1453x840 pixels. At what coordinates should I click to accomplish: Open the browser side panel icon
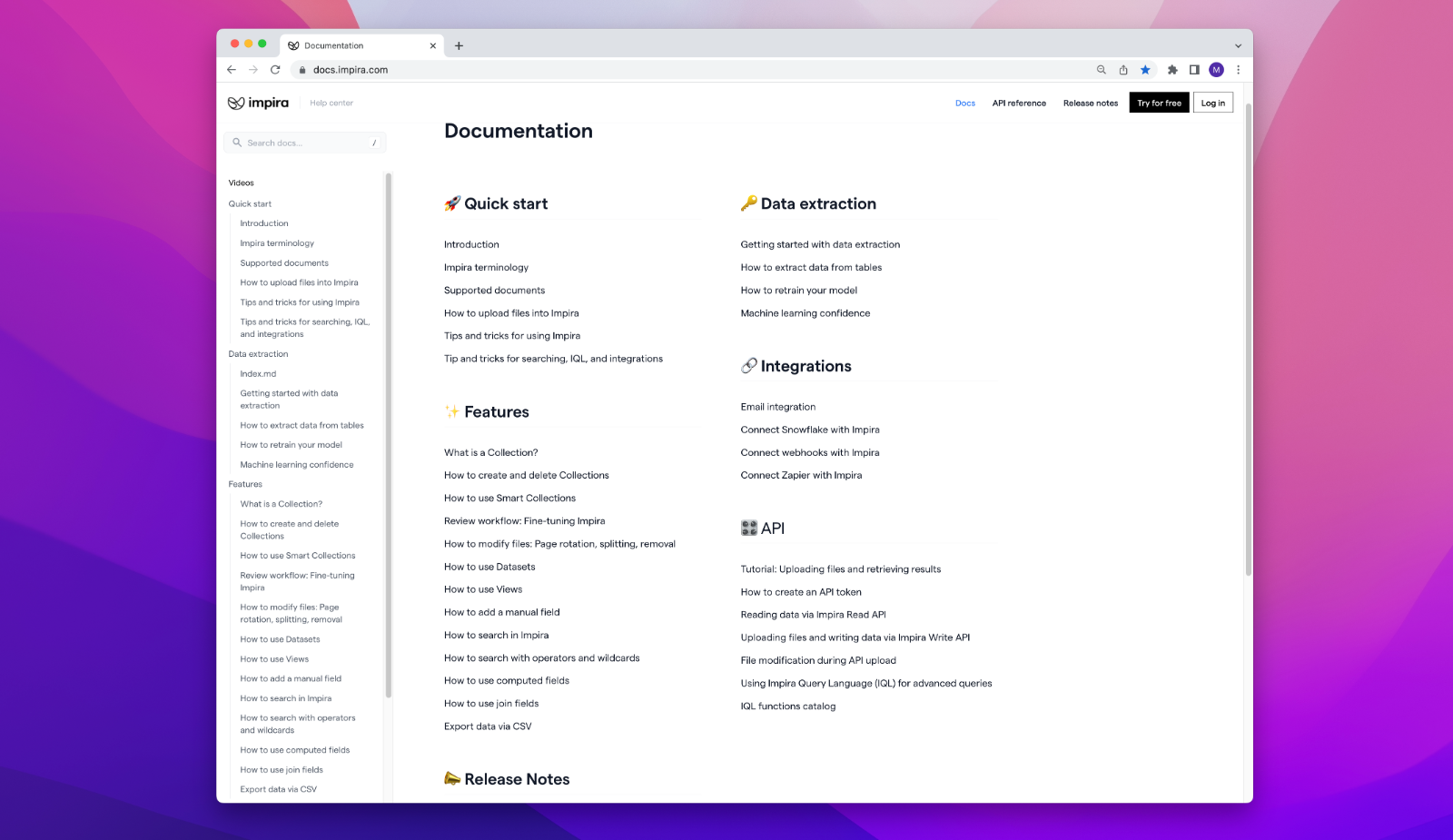[1194, 70]
